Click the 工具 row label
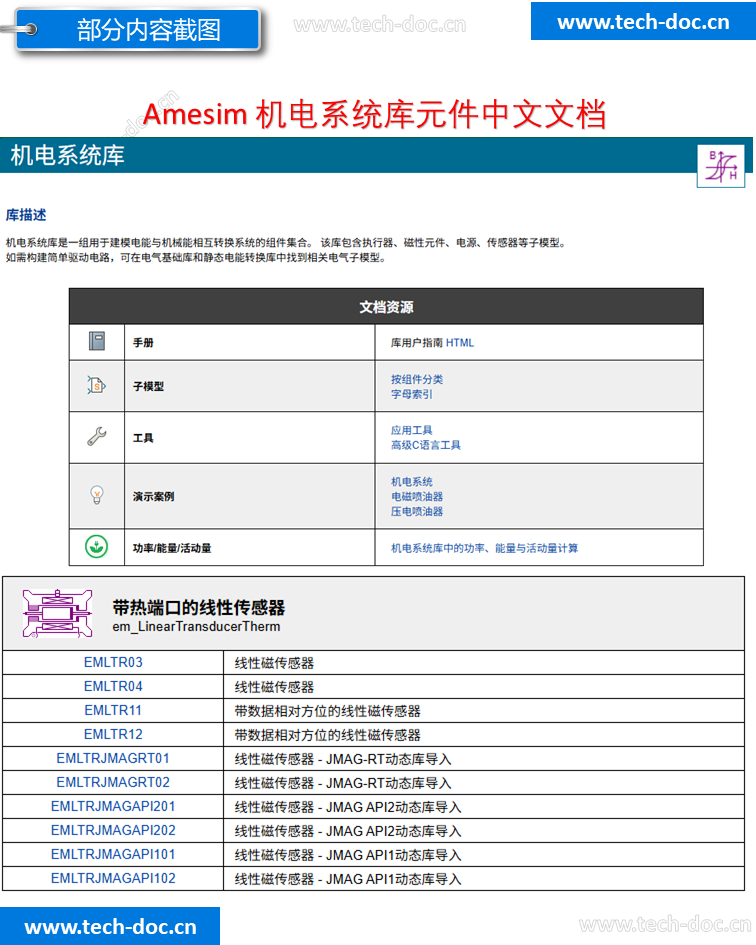Viewport: 756px width, 945px height. click(143, 438)
